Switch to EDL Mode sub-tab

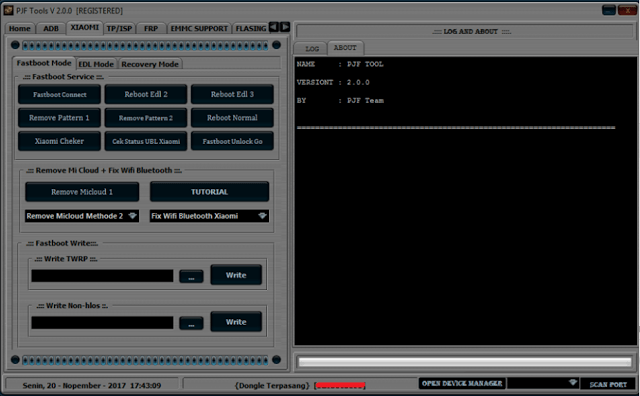[96, 64]
